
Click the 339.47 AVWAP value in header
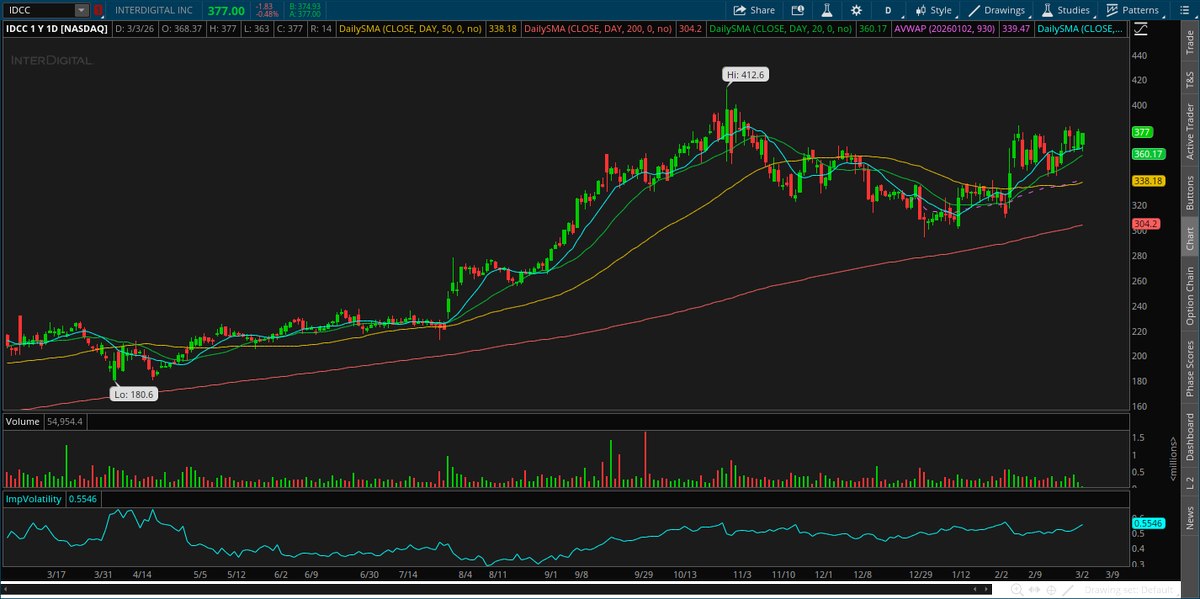pyautogui.click(x=1014, y=29)
